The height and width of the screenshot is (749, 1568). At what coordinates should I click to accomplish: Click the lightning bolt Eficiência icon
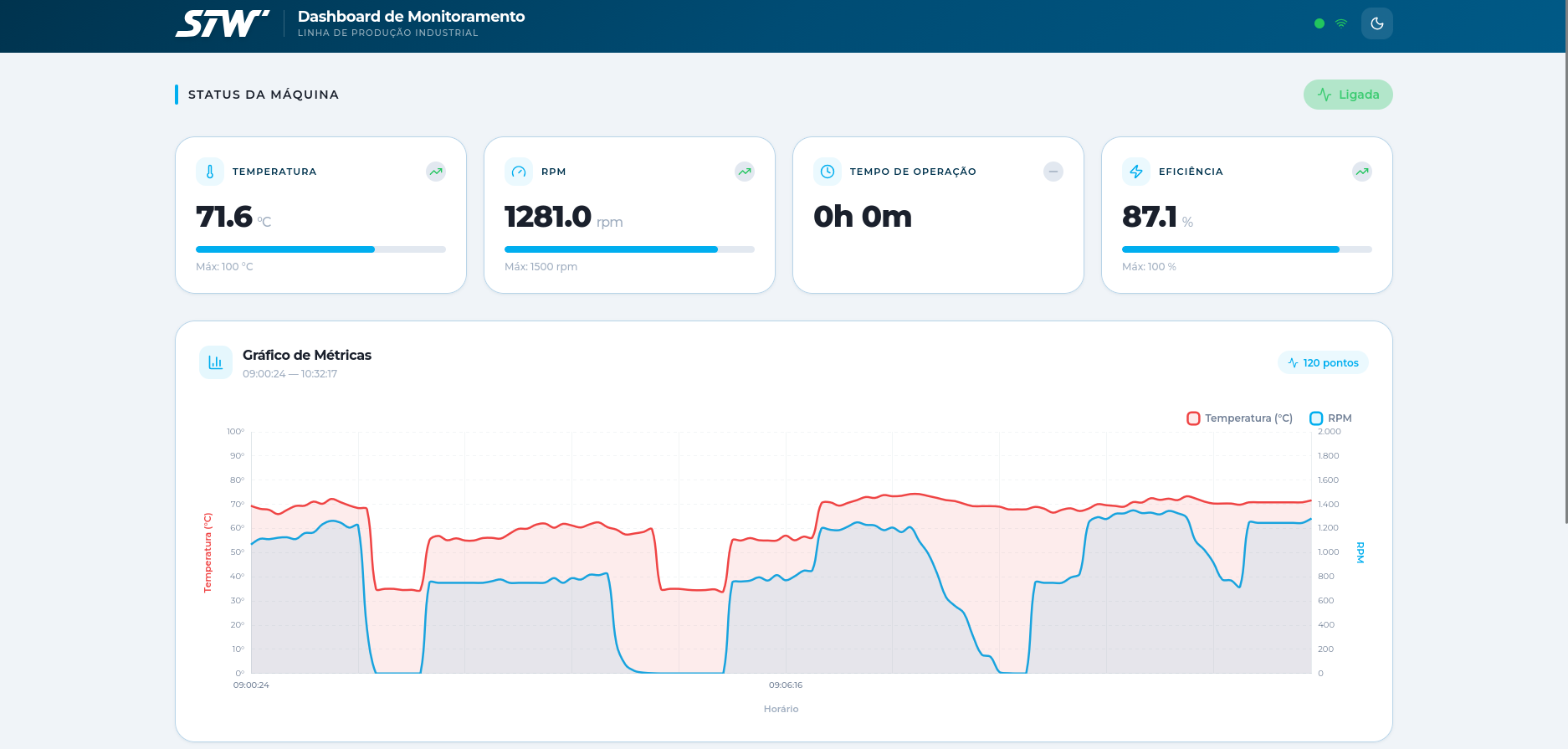click(1136, 172)
